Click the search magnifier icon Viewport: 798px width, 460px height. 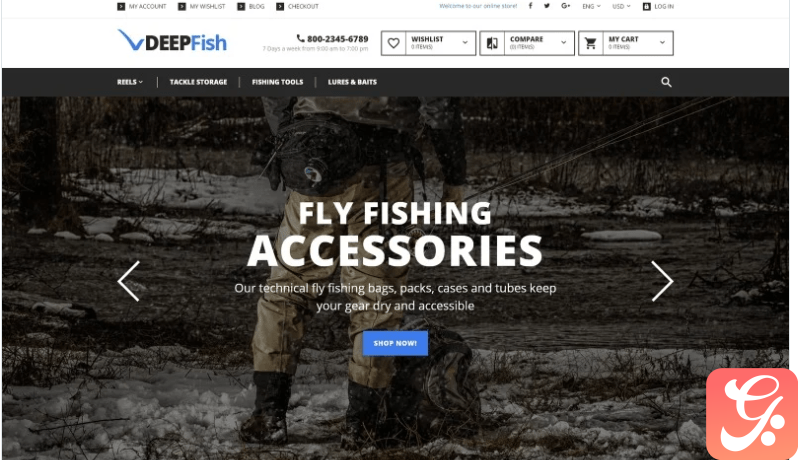point(666,82)
